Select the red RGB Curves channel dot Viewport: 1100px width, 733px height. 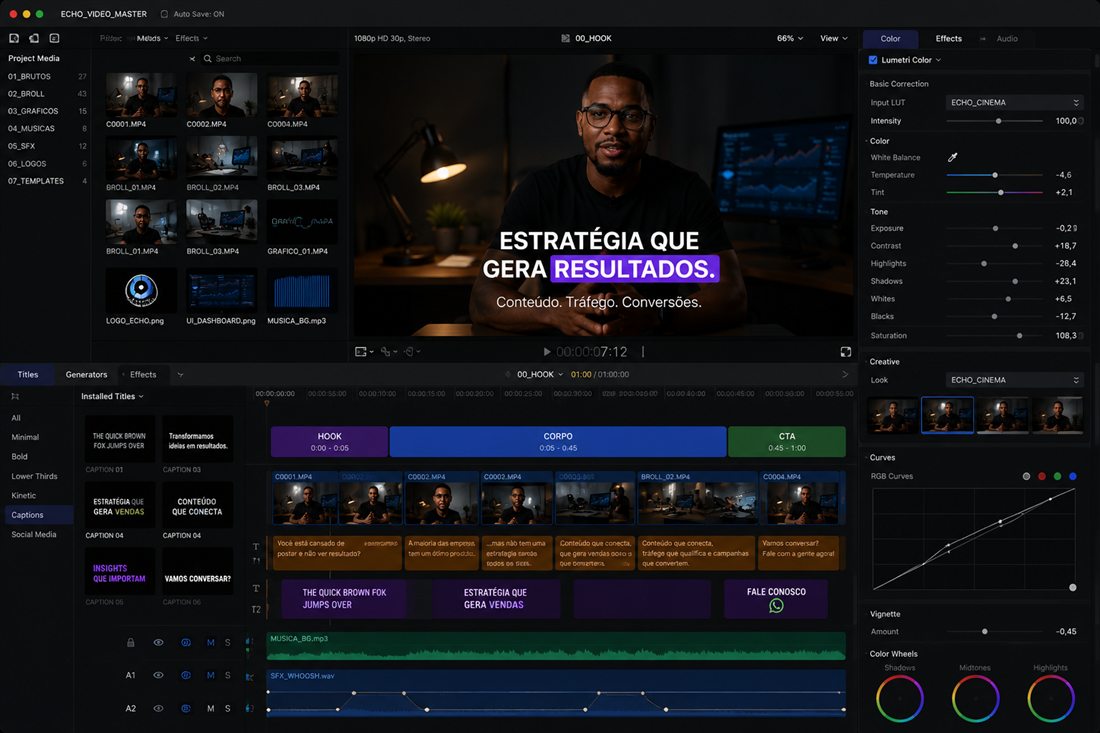(1042, 476)
